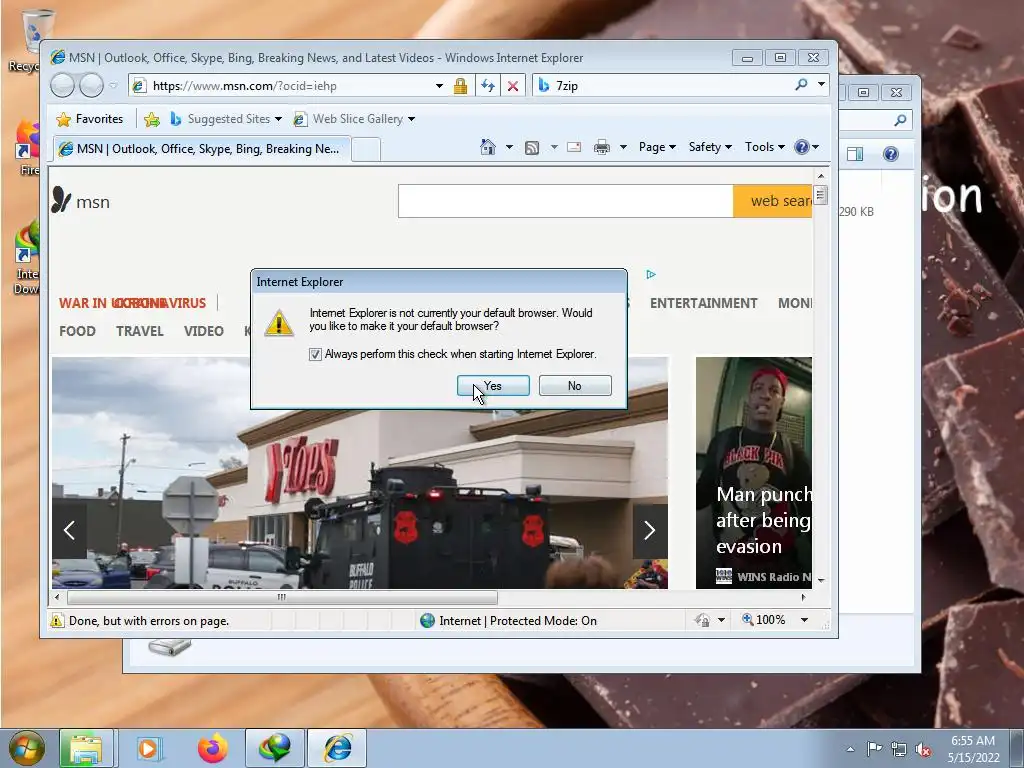This screenshot has width=1024, height=768.
Task: Click the Help question mark icon
Action: point(802,147)
